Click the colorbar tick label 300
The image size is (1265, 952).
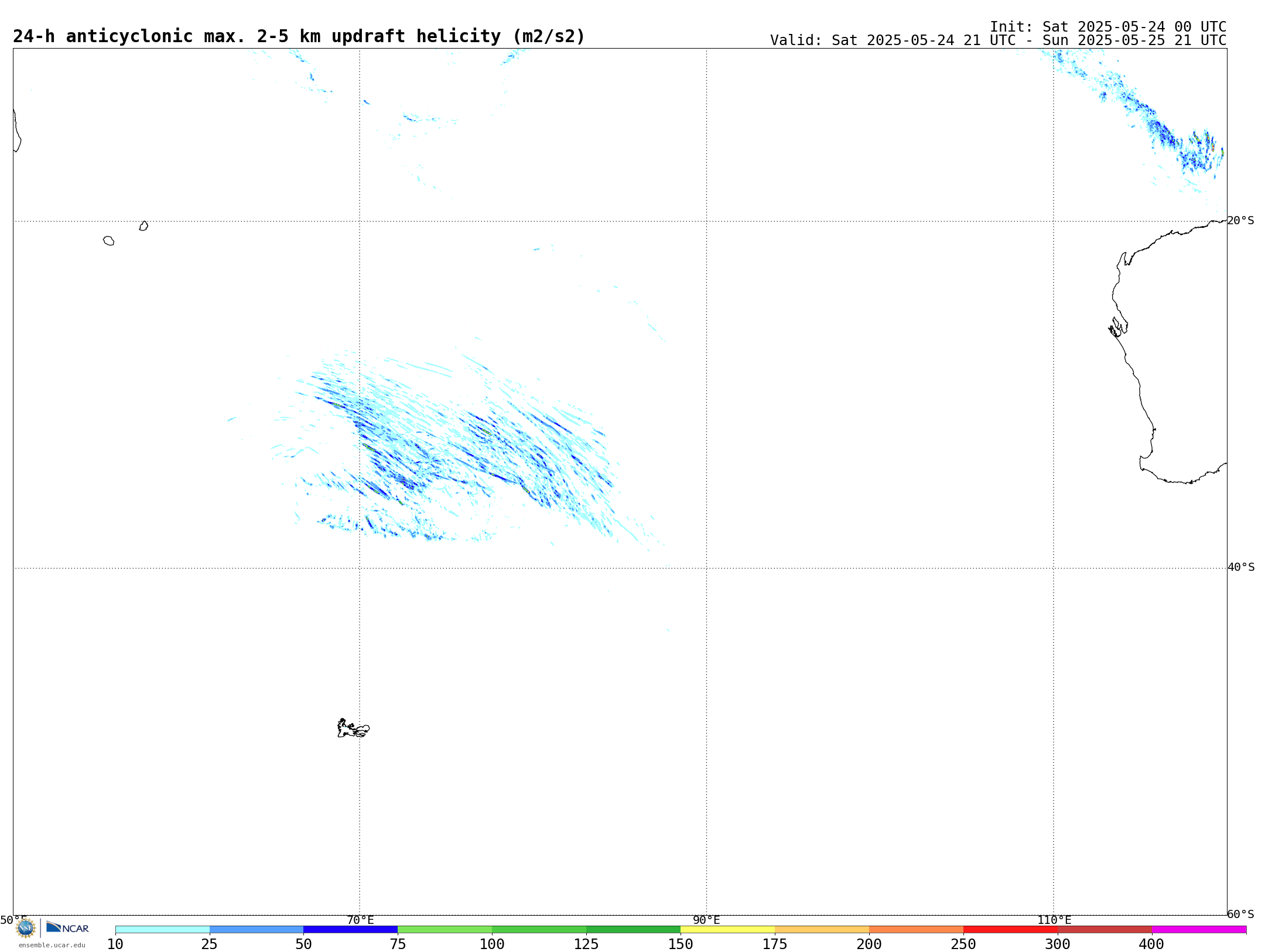pyautogui.click(x=1058, y=944)
